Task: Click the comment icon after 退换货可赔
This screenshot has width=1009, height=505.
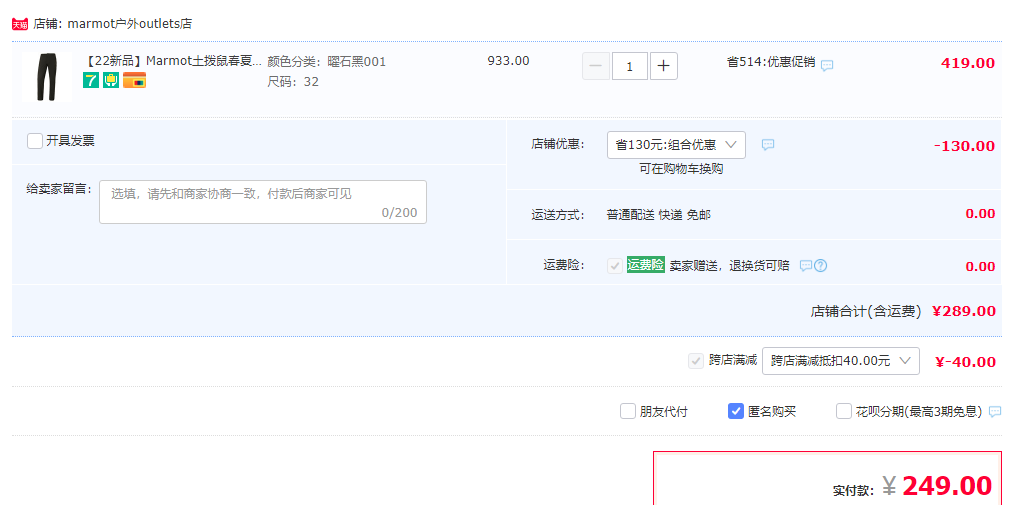Action: (x=806, y=266)
